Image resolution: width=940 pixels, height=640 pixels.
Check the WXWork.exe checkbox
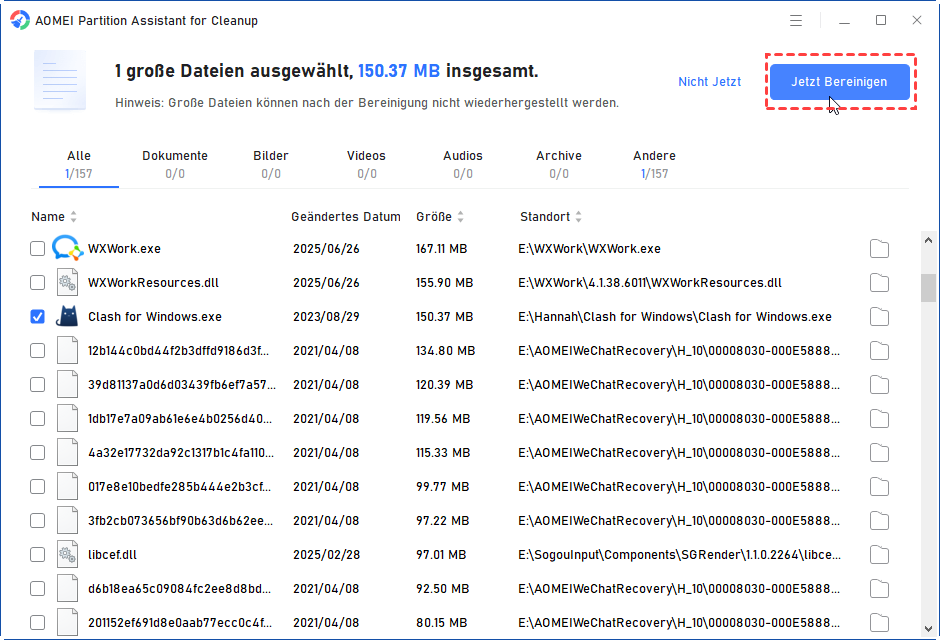click(x=37, y=248)
